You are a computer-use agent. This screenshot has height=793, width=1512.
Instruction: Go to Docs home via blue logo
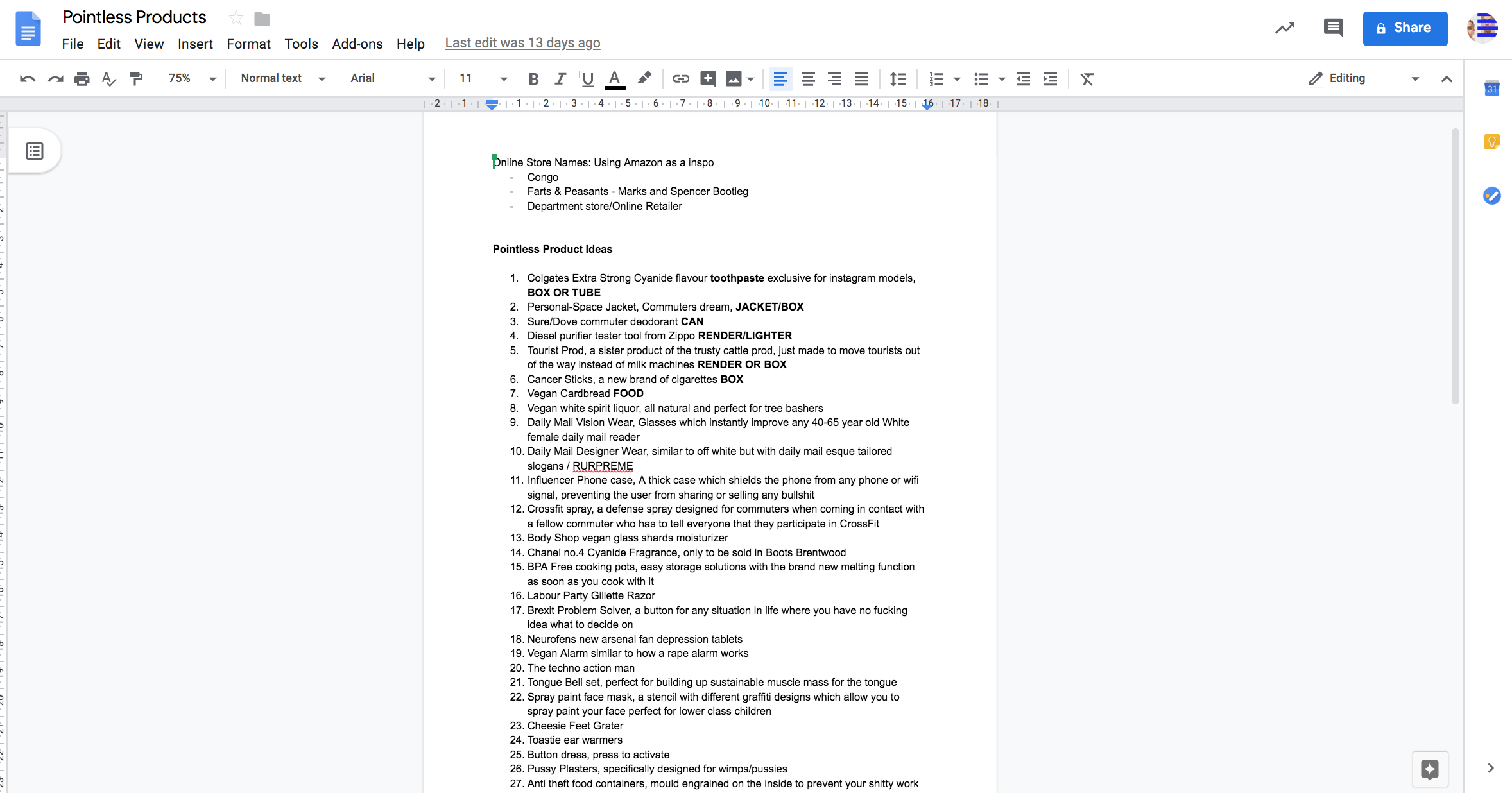click(28, 29)
